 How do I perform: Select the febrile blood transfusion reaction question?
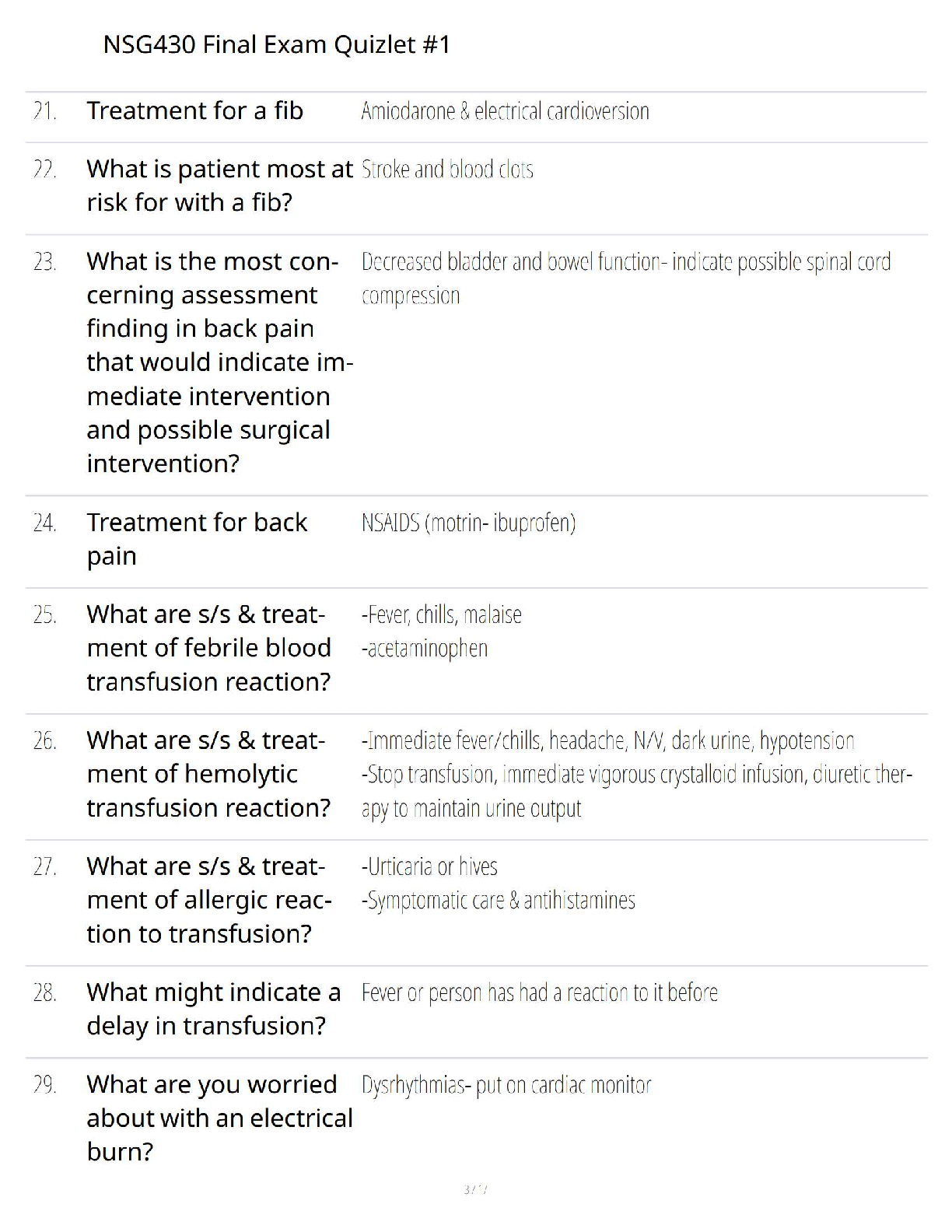(x=208, y=648)
